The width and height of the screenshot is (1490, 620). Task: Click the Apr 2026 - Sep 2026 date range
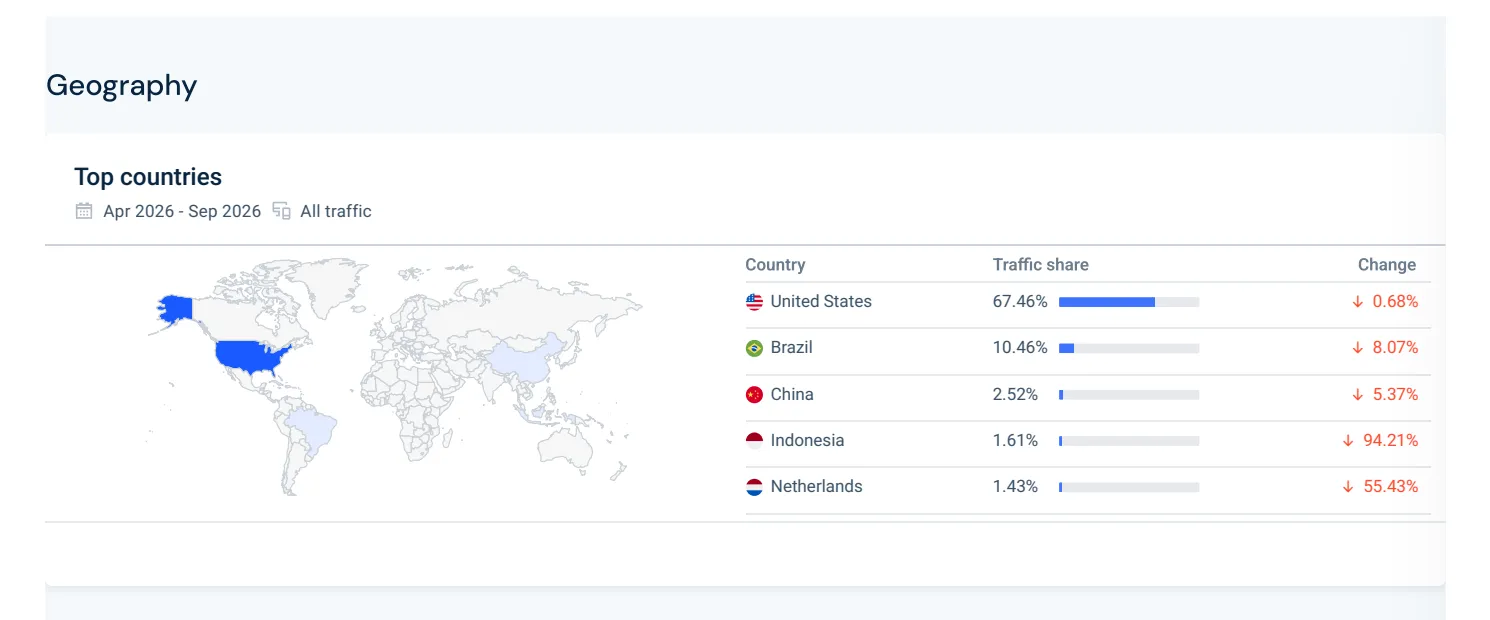click(182, 211)
